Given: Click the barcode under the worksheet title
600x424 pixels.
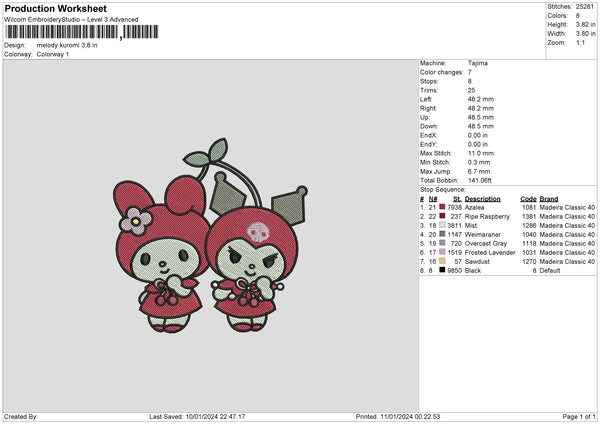Looking at the screenshot, I should tap(82, 32).
